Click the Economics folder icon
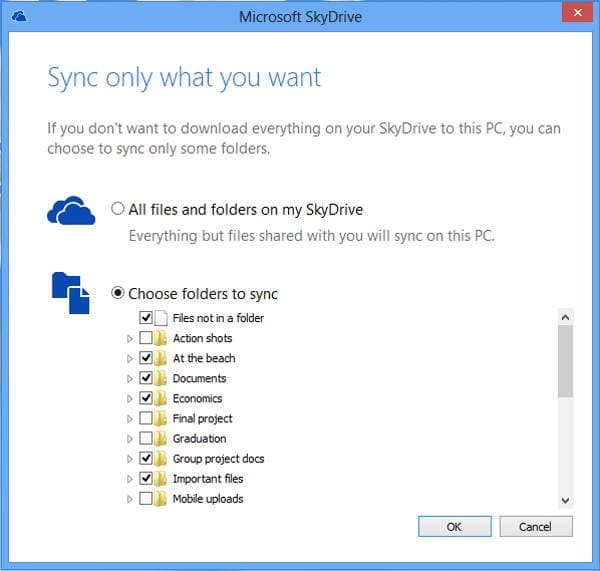Screen dimensions: 600x571 tap(161, 398)
